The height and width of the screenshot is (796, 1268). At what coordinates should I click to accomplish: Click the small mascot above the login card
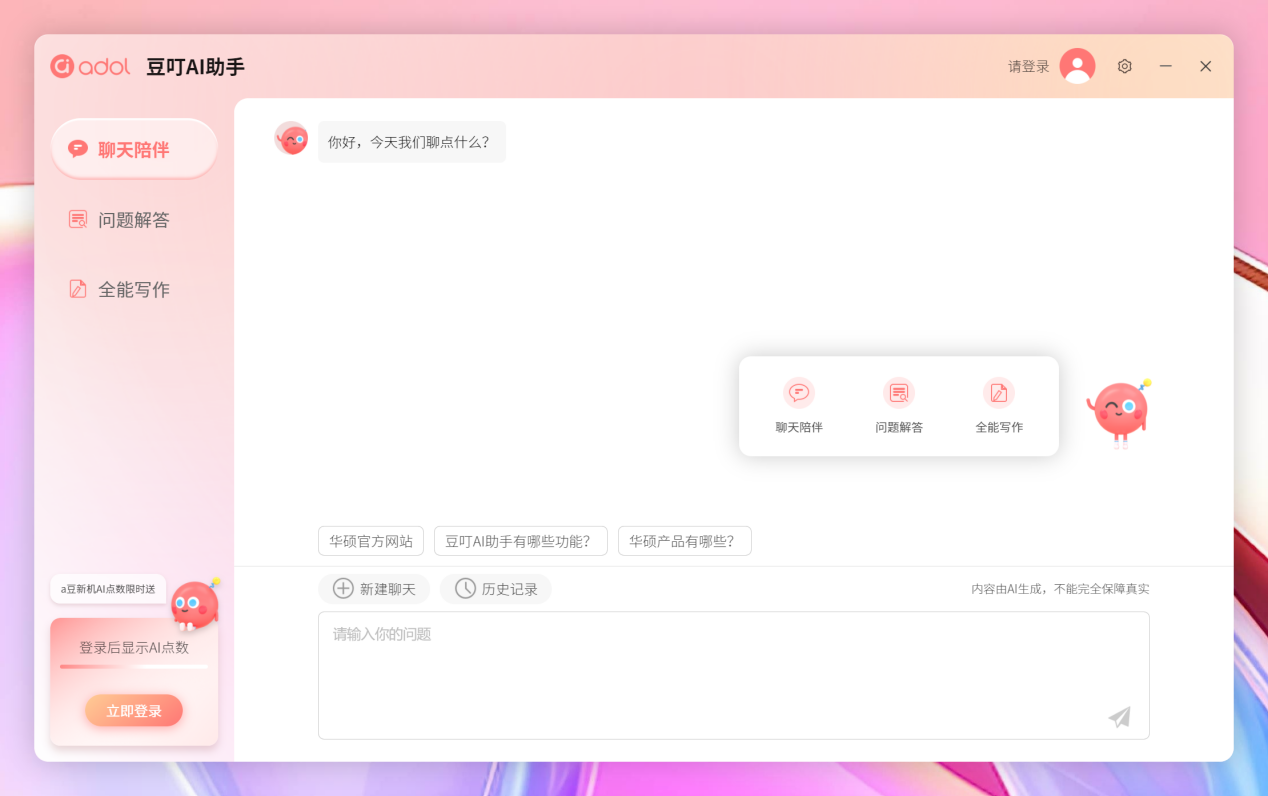point(194,604)
